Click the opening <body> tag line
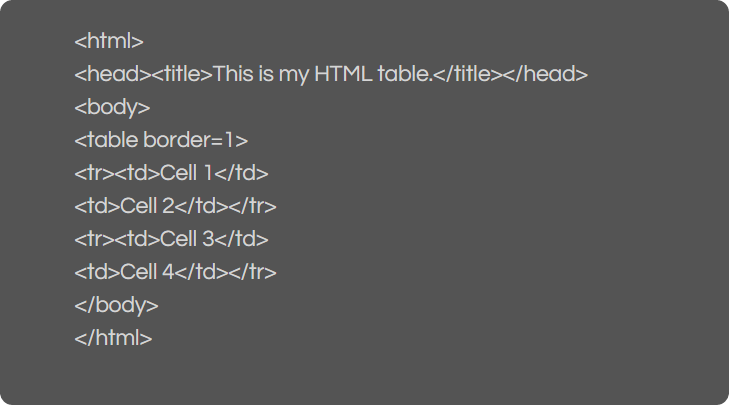The height and width of the screenshot is (405, 729). 112,107
